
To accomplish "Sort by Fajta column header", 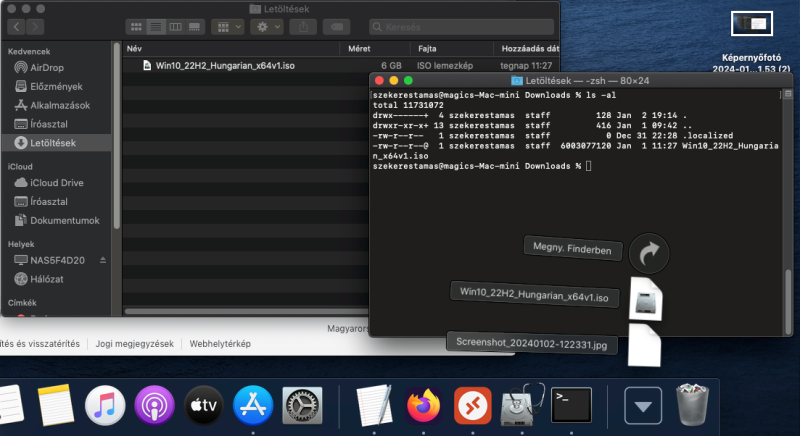I will coord(452,48).
